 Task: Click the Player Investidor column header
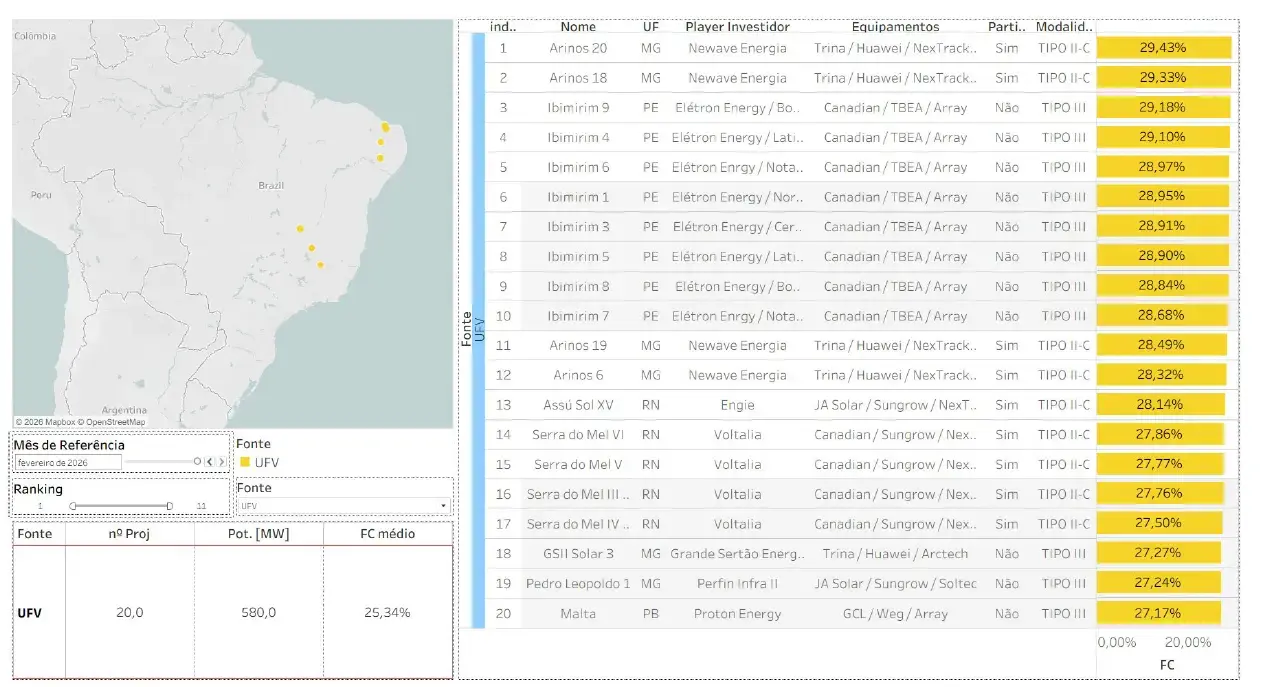[x=737, y=27]
